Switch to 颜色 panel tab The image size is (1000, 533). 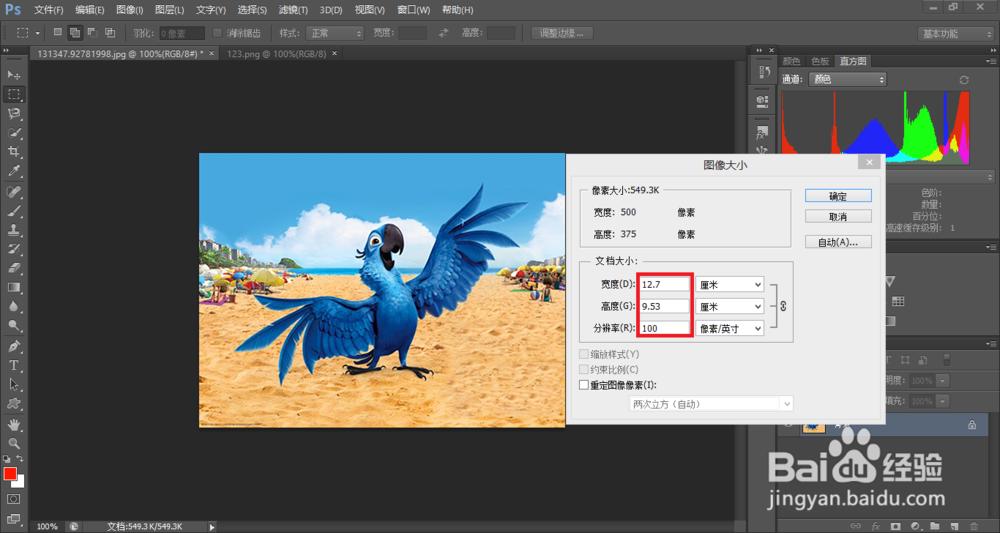coord(791,61)
